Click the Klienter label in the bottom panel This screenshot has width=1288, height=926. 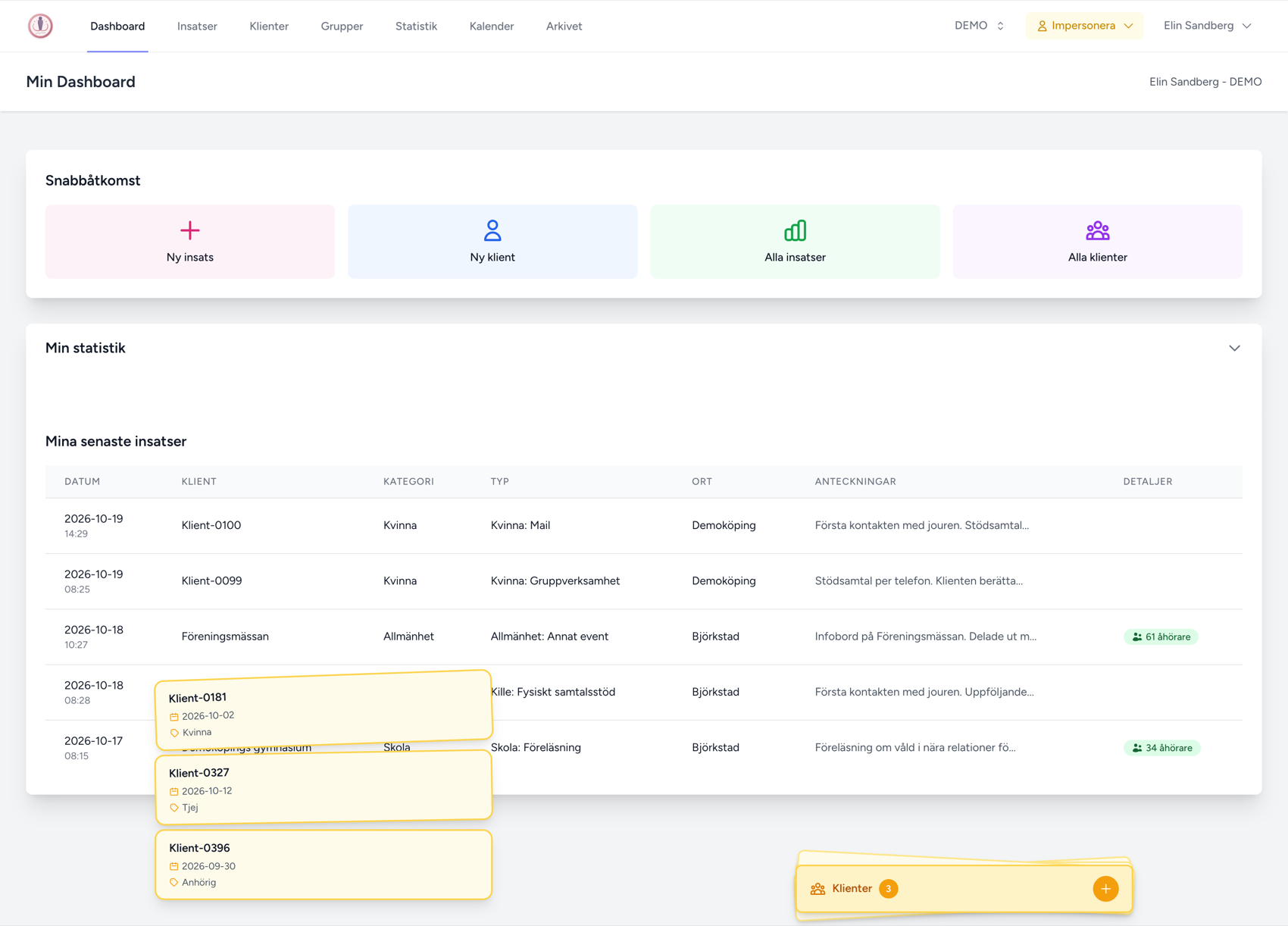coord(852,889)
